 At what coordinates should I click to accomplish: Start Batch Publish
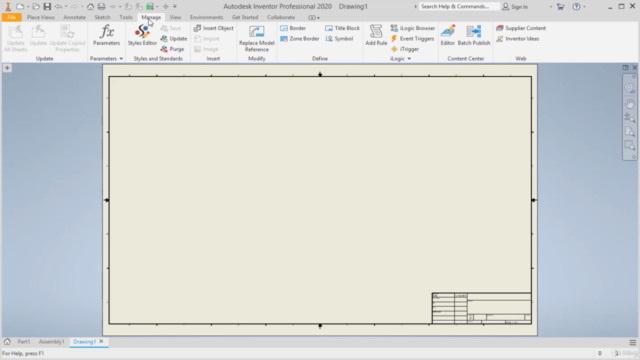[474, 35]
